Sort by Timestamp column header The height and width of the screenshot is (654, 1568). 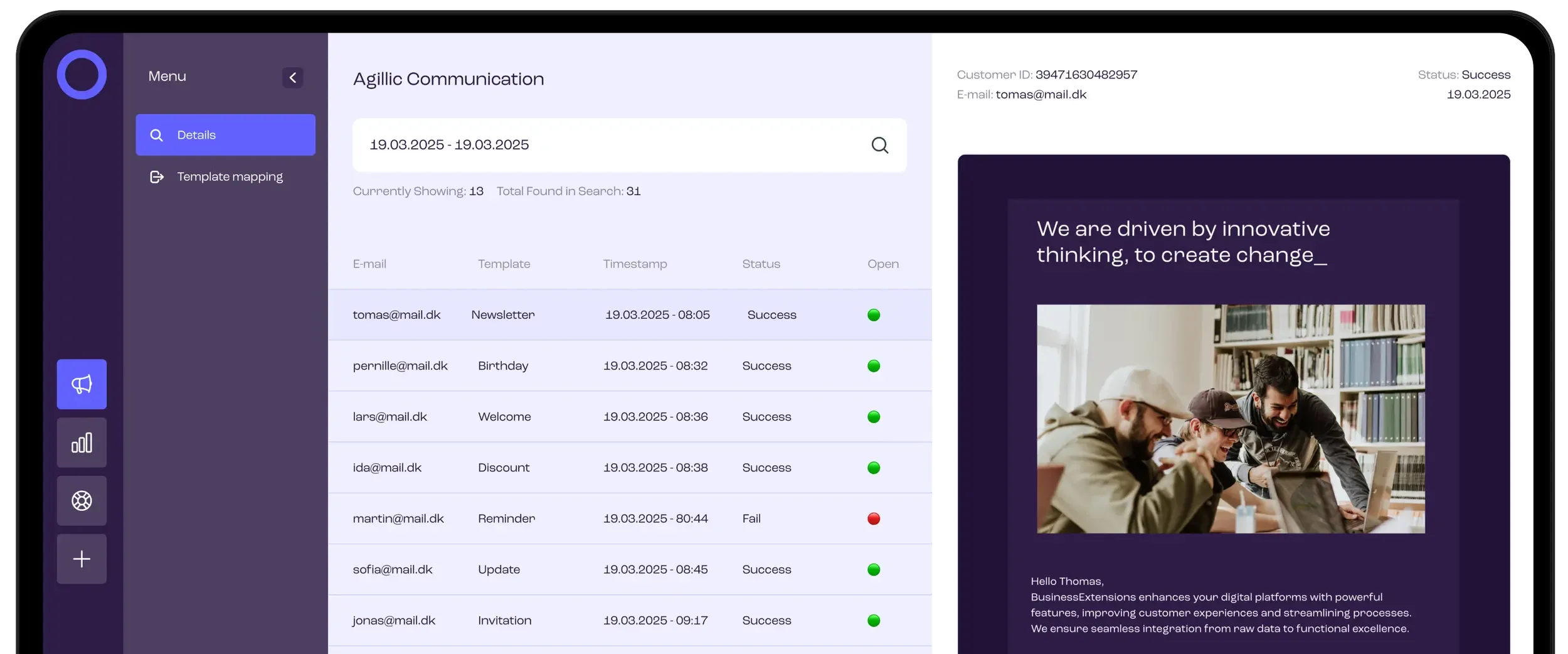[635, 264]
